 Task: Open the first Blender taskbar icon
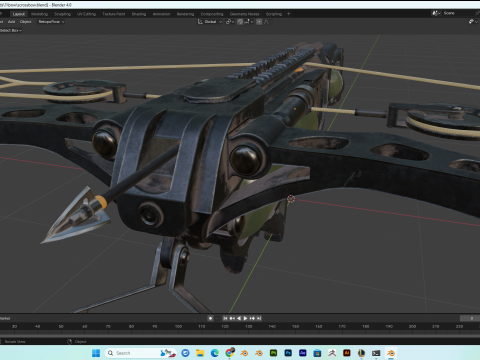[244, 353]
